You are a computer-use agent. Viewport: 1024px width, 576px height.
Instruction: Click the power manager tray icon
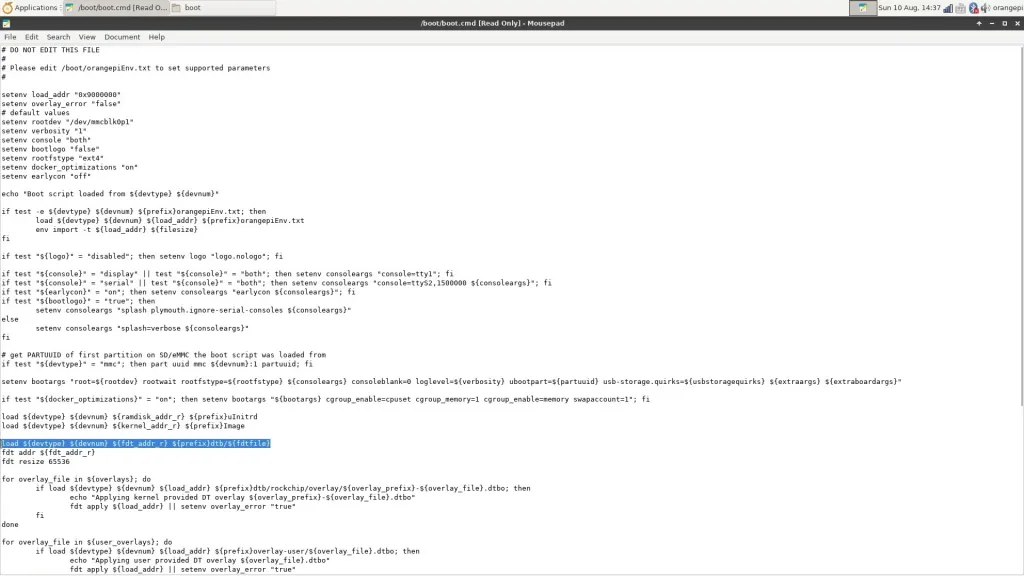[959, 8]
